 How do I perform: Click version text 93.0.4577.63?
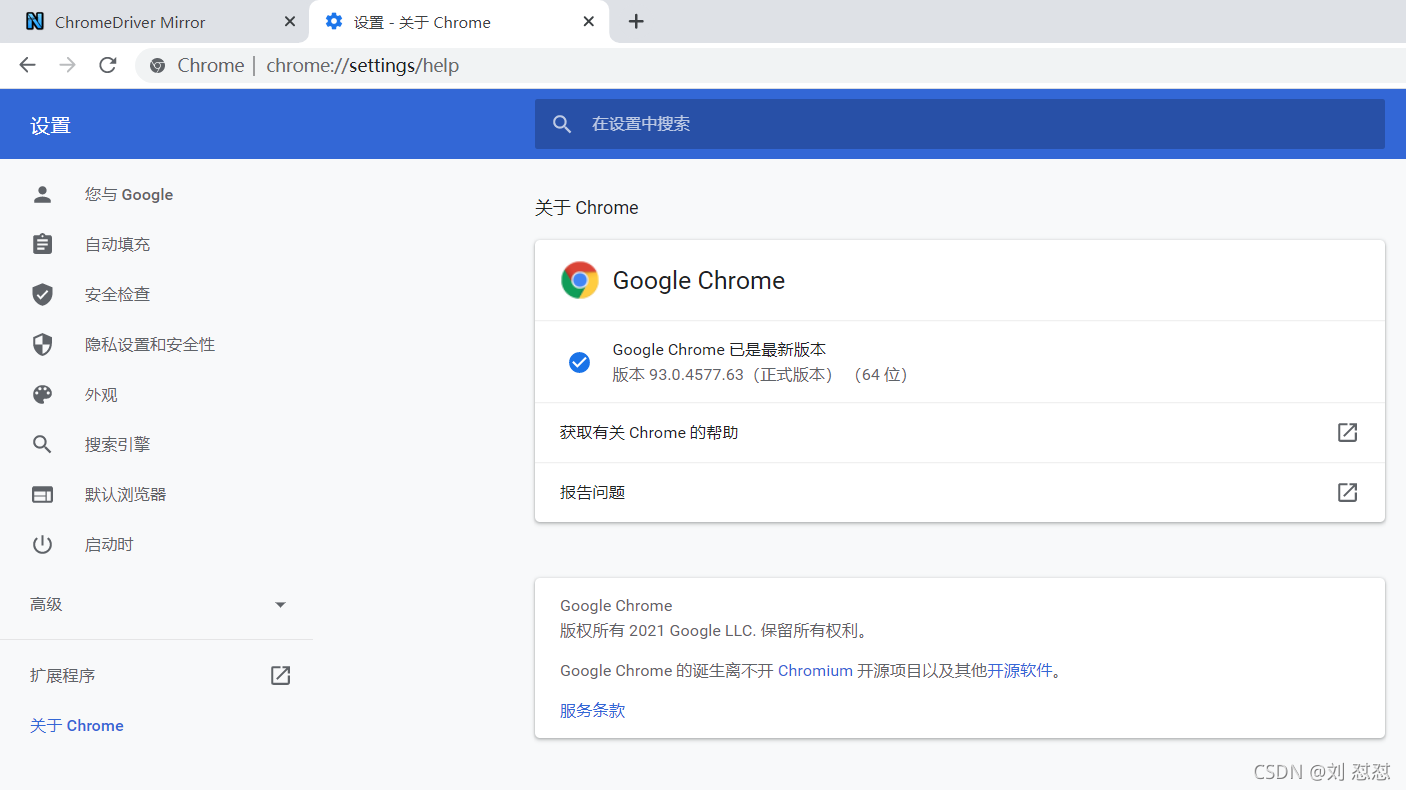coord(697,375)
